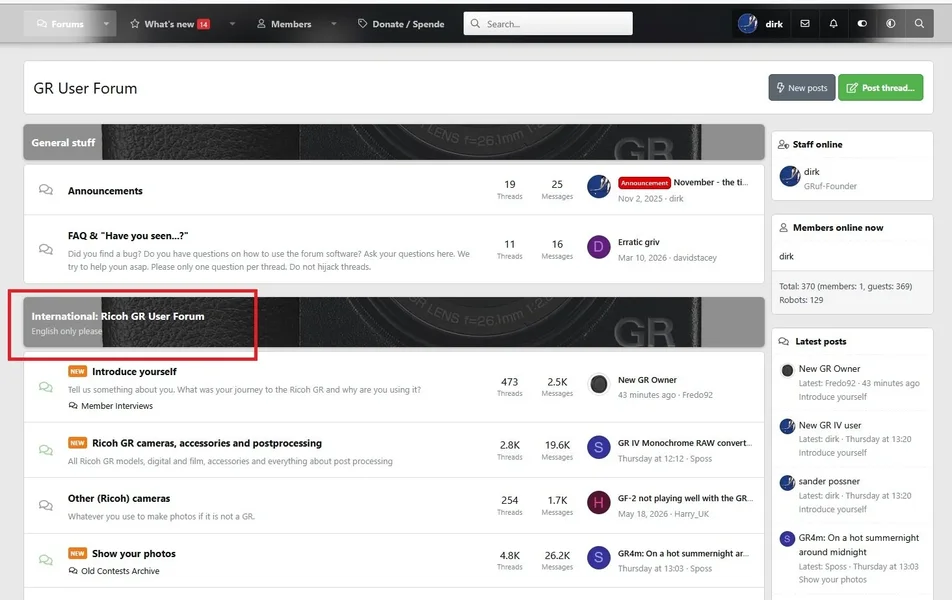The height and width of the screenshot is (600, 952).
Task: Click the red Announcement label tag
Action: [x=644, y=183]
